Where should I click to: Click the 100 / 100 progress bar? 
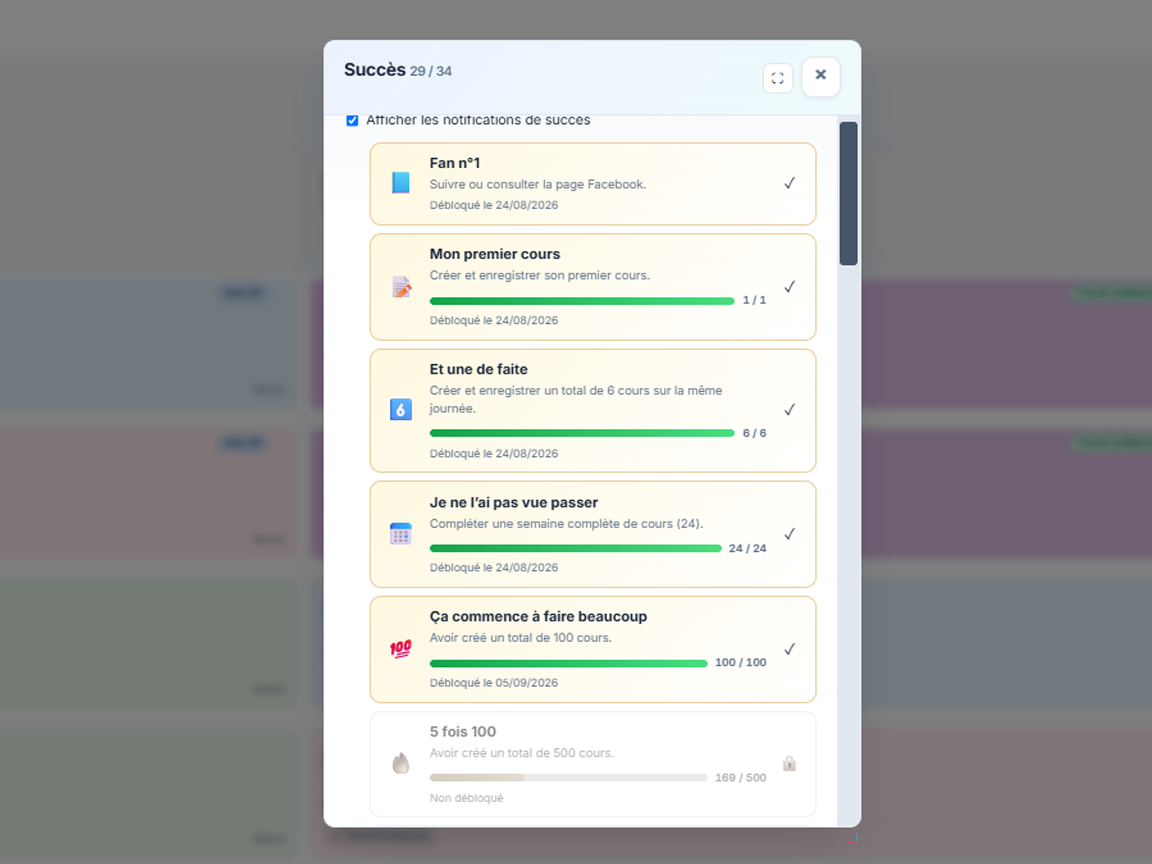point(569,663)
